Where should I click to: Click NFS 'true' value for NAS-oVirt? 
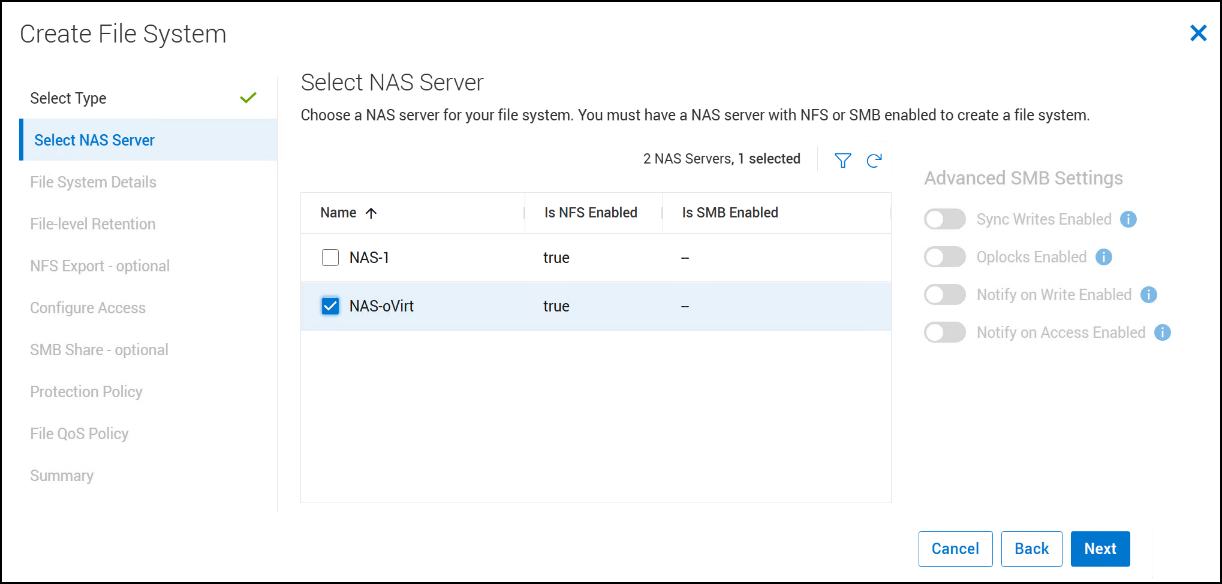point(556,306)
